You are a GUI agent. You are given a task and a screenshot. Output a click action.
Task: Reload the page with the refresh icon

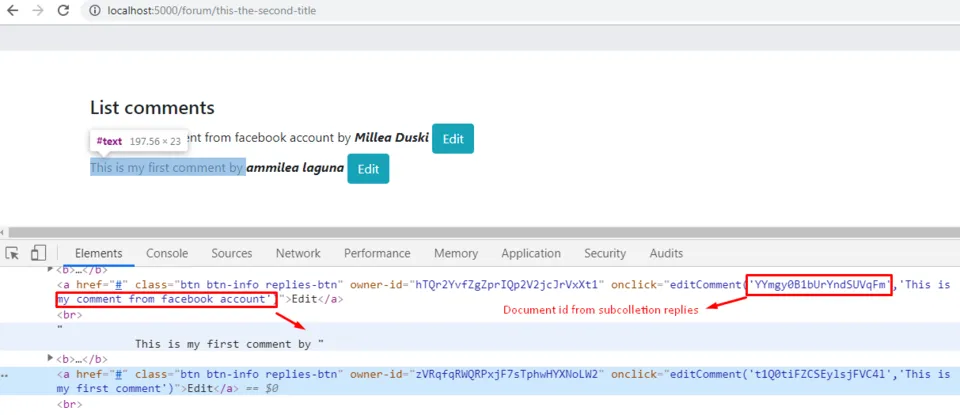pos(63,10)
